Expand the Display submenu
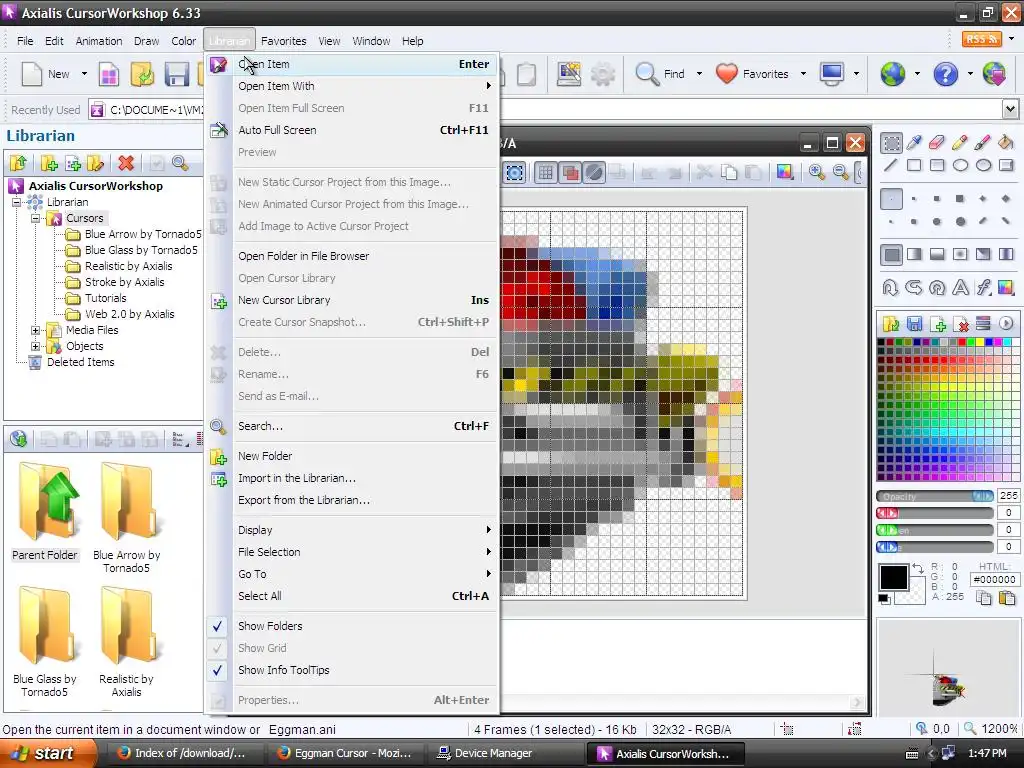 click(x=352, y=530)
